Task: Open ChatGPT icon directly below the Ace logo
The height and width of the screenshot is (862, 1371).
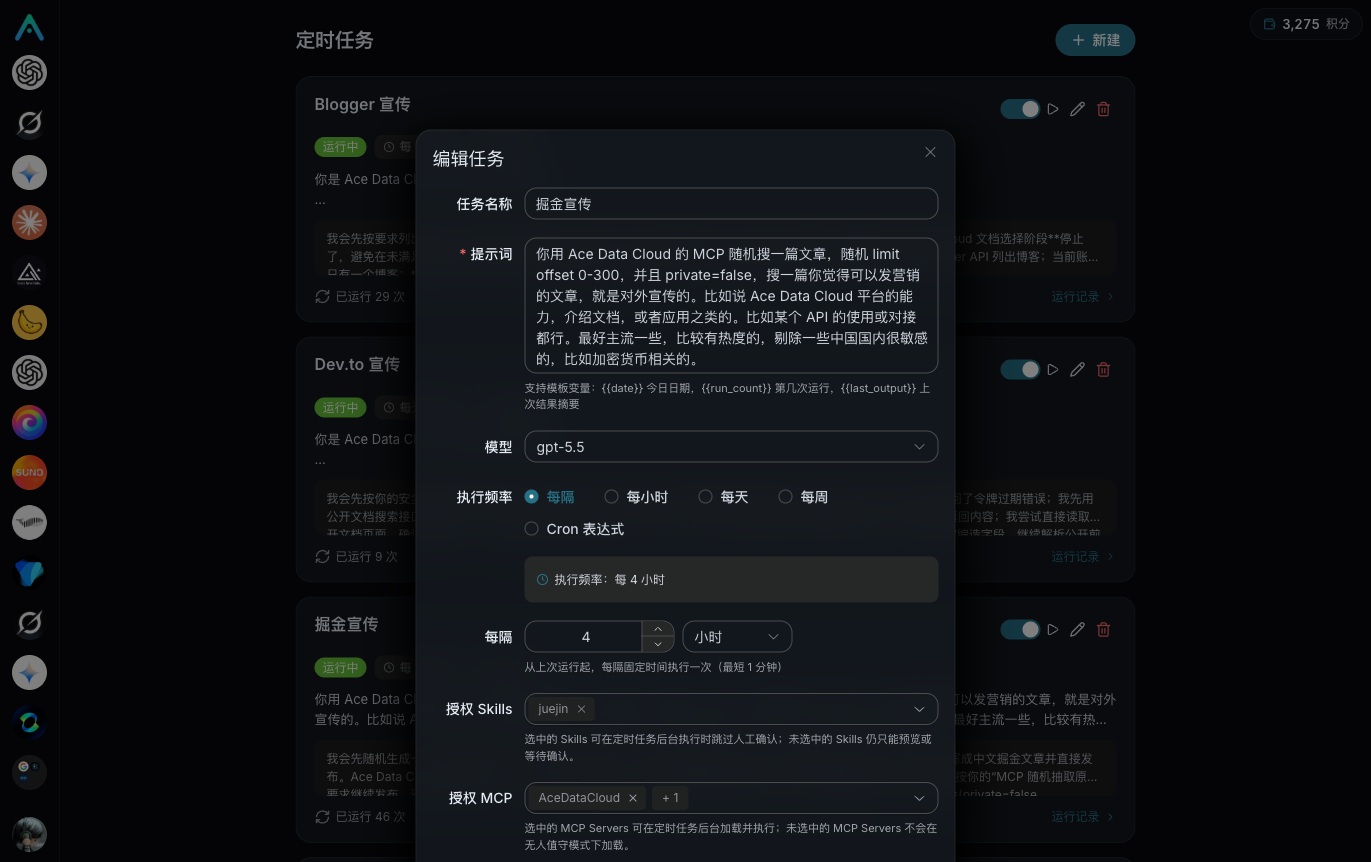Action: 29,73
